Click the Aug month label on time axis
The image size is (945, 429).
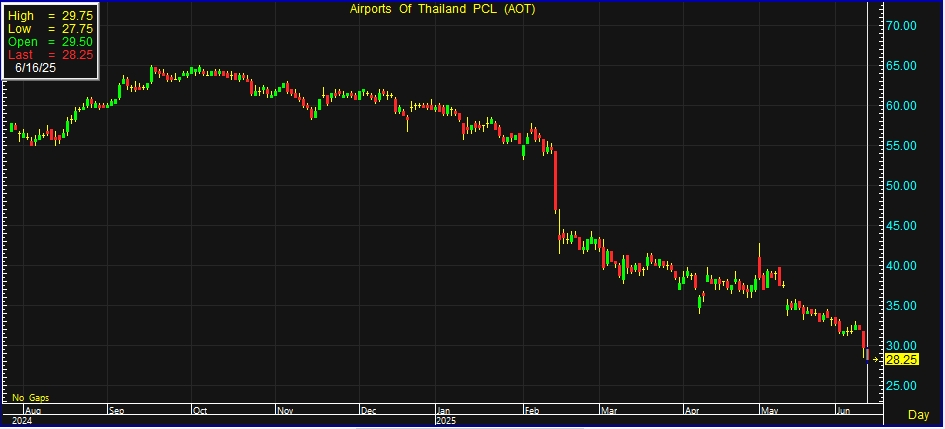[x=34, y=411]
